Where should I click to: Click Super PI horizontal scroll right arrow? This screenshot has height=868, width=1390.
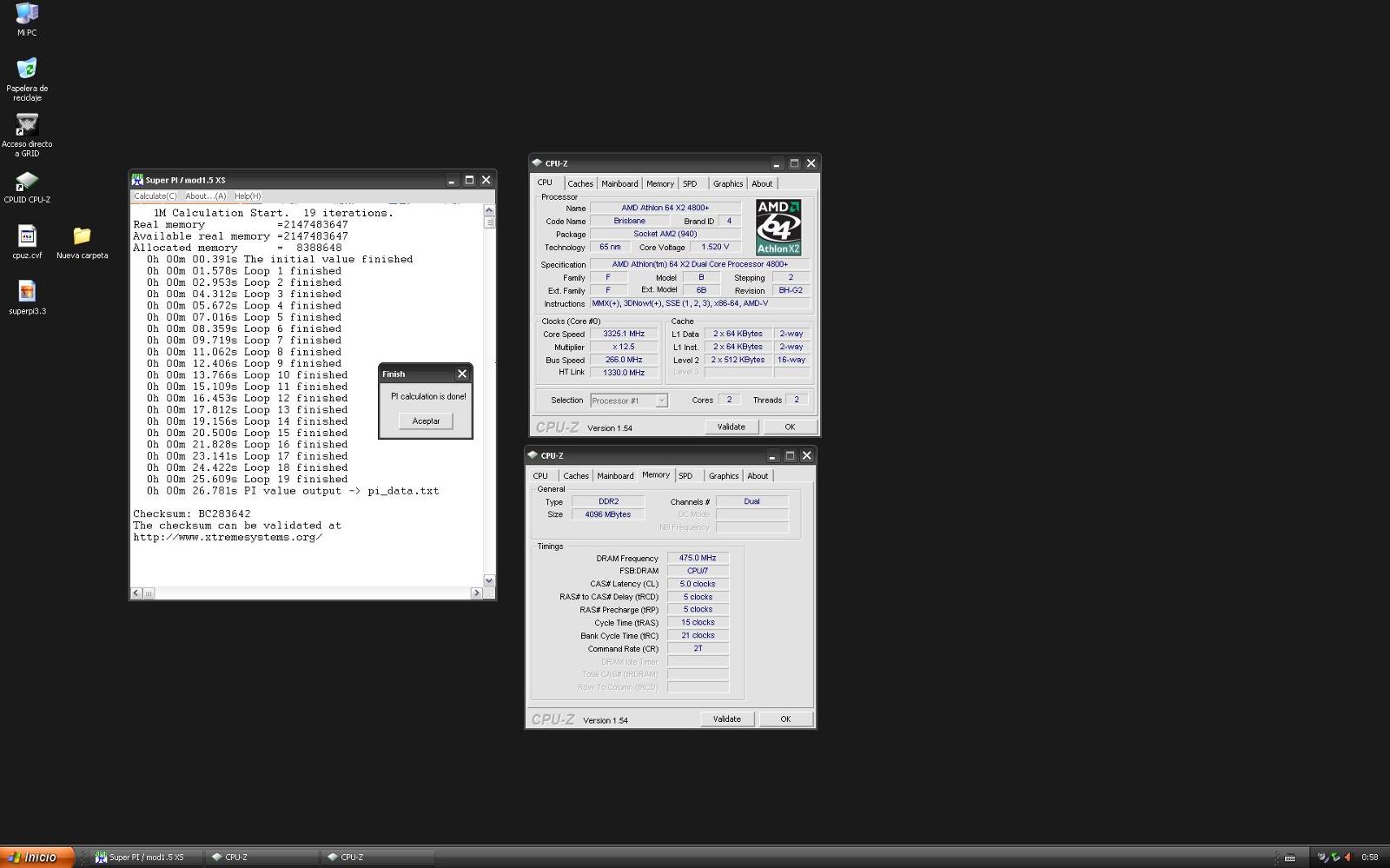click(x=476, y=593)
